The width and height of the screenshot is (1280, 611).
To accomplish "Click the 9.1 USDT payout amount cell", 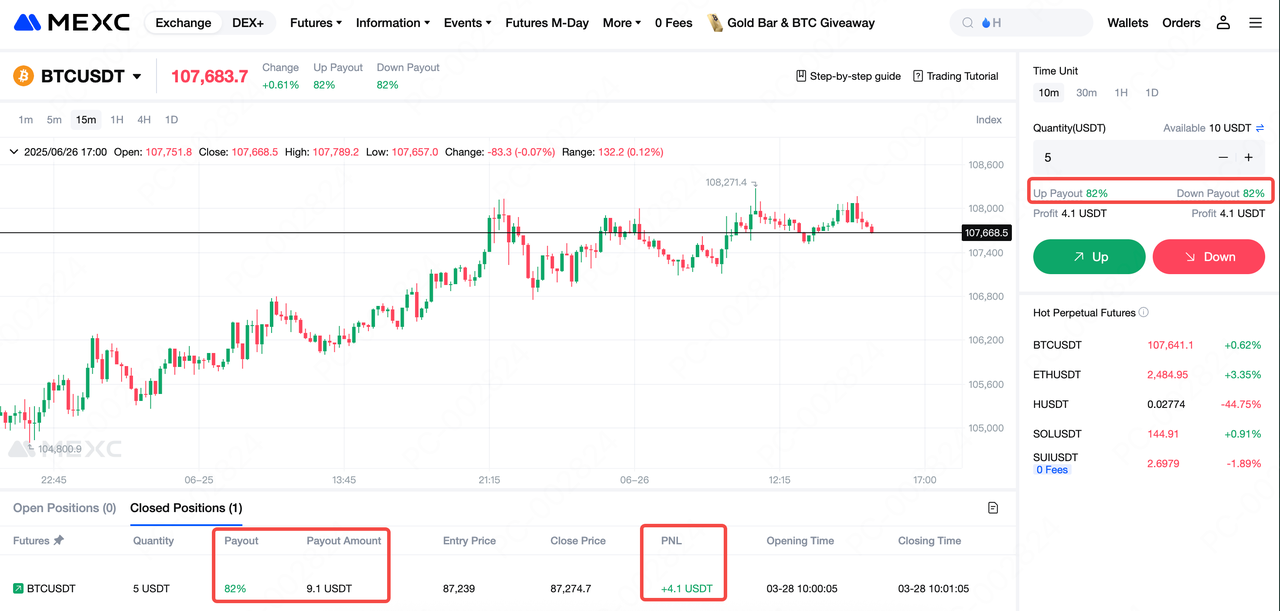I will pos(329,588).
